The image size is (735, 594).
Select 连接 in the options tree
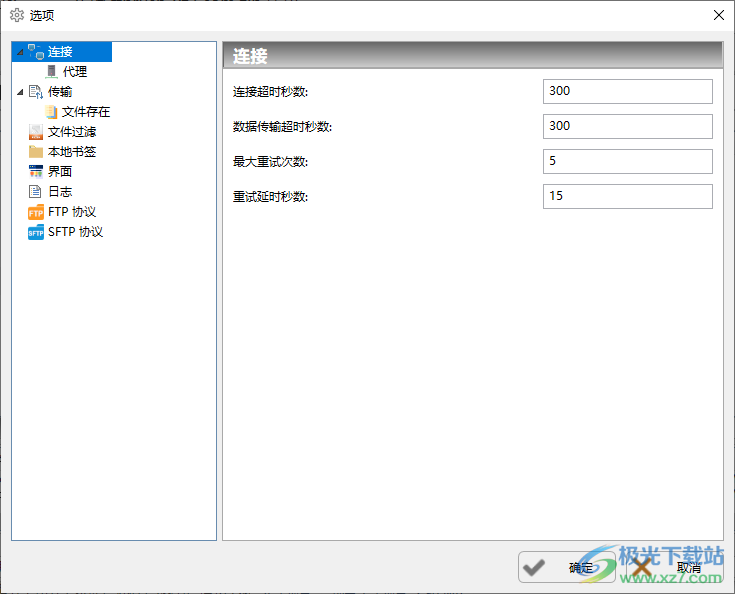(x=60, y=52)
